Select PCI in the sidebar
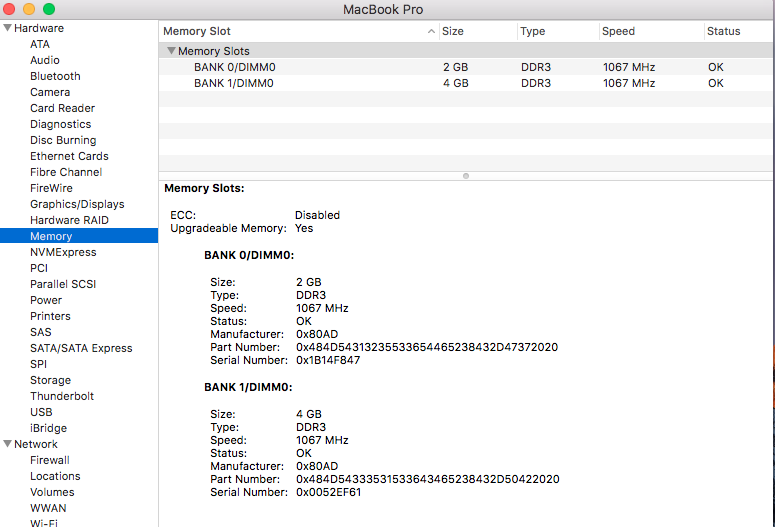The height and width of the screenshot is (527, 775). point(39,268)
